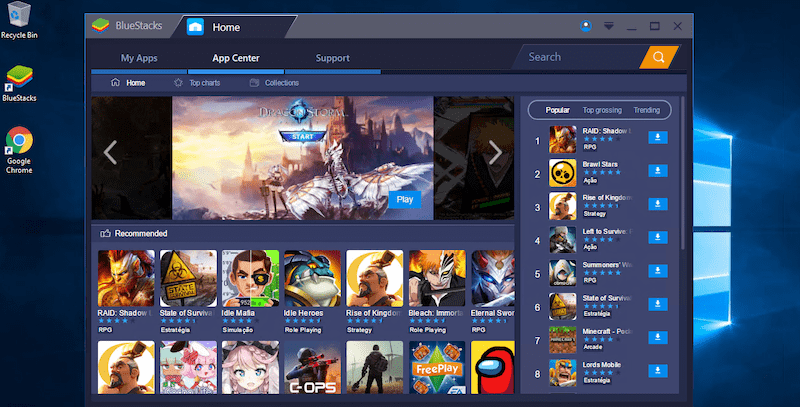Image resolution: width=800 pixels, height=407 pixels.
Task: Open the survivor with axe game icon
Action: click(x=374, y=368)
